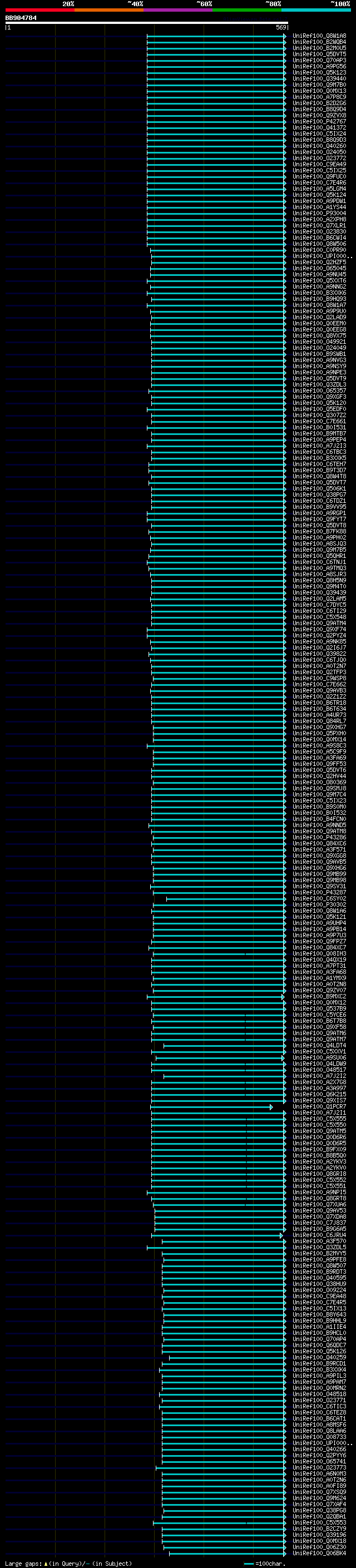Select the UniRef100_B8Q9D3 label

pyautogui.click(x=319, y=140)
